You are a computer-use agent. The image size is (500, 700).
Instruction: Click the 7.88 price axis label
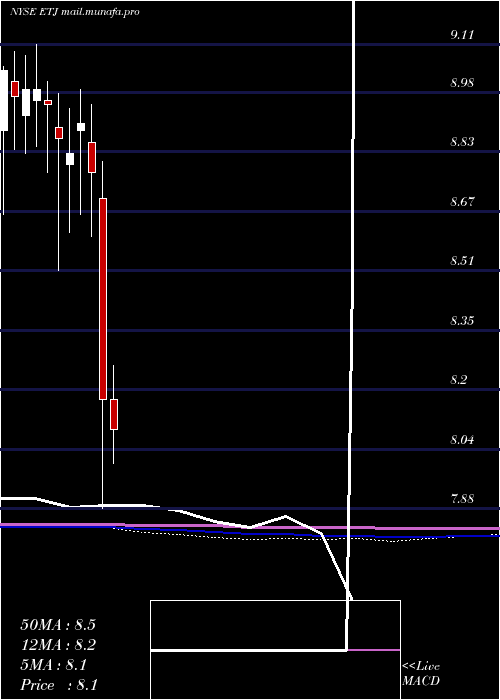click(x=462, y=499)
